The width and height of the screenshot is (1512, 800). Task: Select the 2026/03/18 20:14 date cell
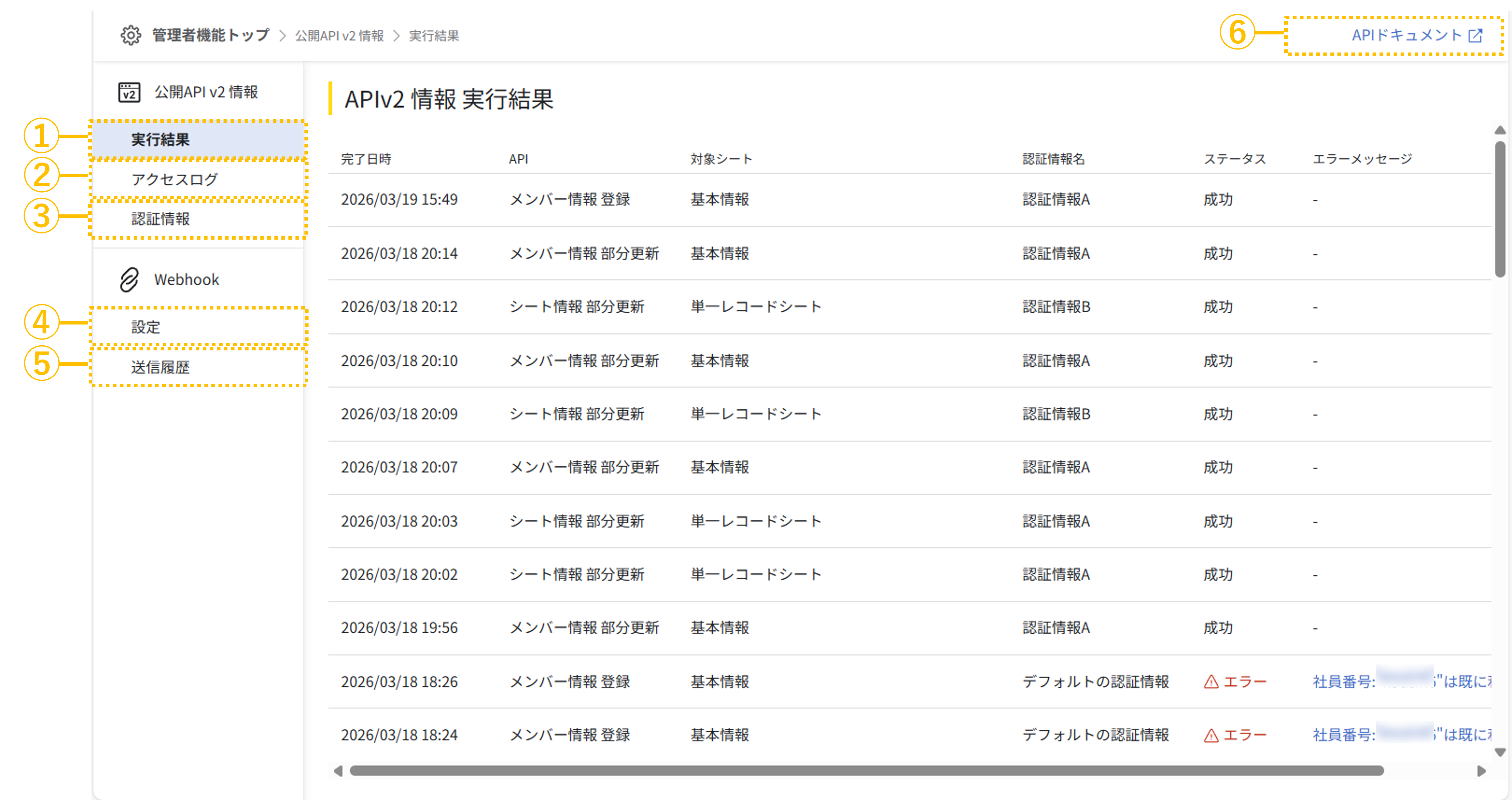399,254
